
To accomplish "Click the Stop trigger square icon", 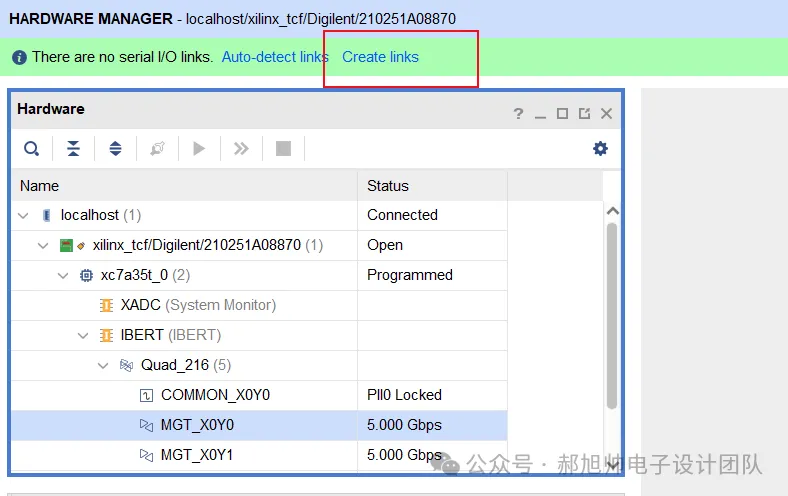I will [x=283, y=149].
